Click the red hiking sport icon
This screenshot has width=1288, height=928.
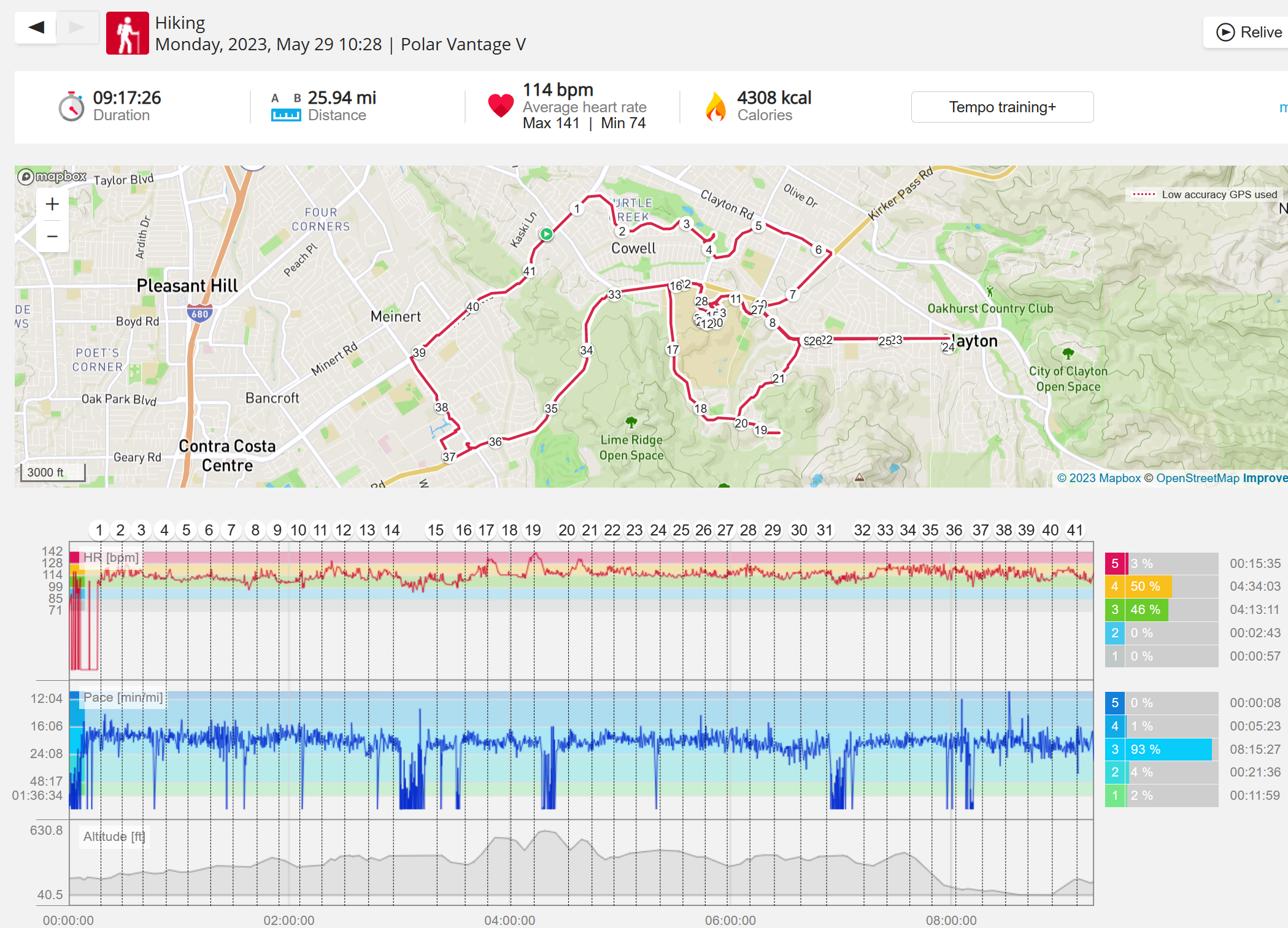point(128,33)
